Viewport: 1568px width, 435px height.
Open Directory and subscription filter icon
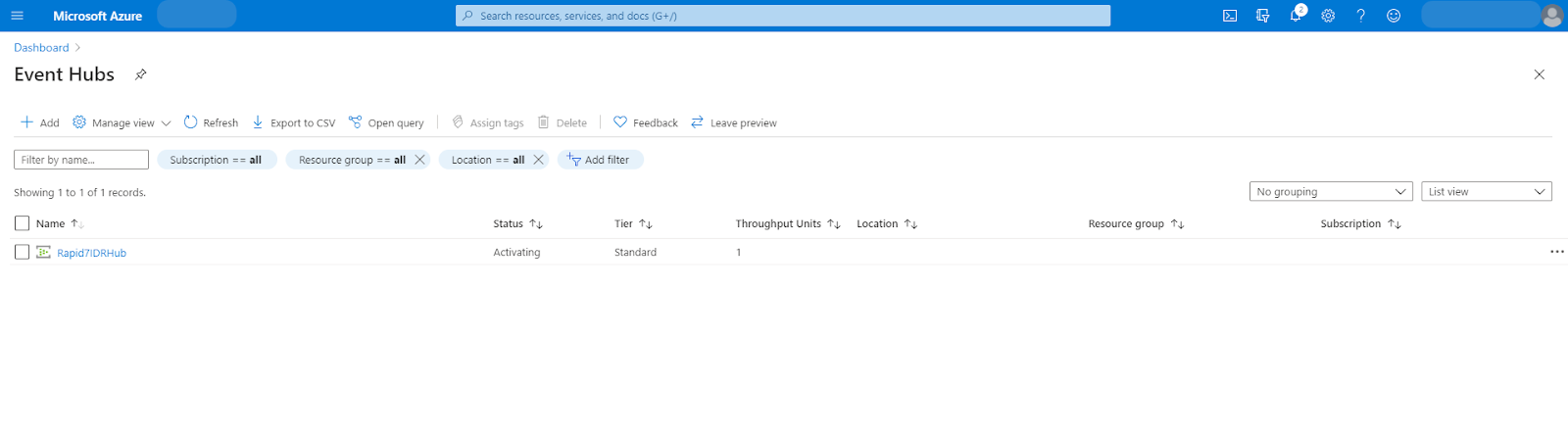coord(1262,16)
